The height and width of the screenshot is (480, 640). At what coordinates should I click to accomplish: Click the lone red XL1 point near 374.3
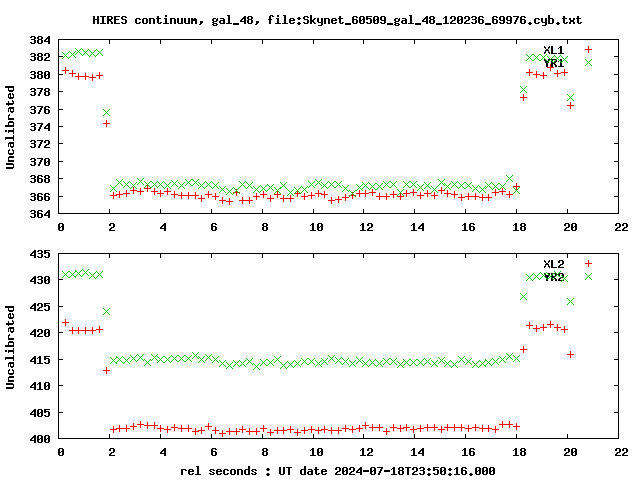(107, 123)
